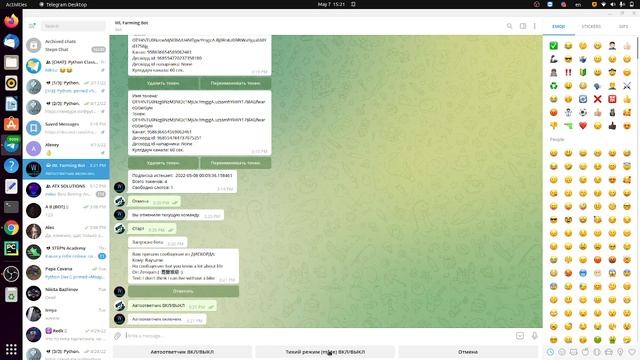Click the Тихий режим (mute) ВКЛ/ВЫКЛ button
640x360 pixels.
pos(325,352)
